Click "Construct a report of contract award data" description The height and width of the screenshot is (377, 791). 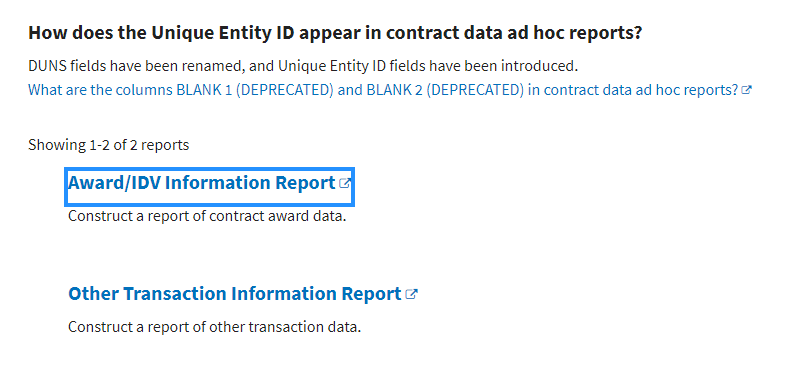[x=207, y=216]
